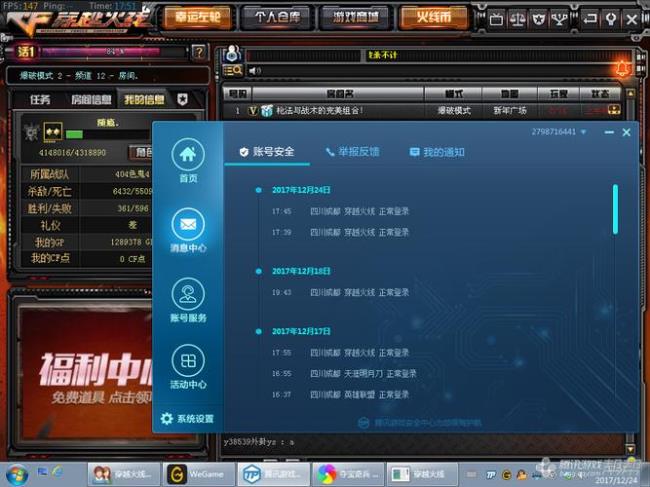Close the security center overlay with X

point(626,132)
